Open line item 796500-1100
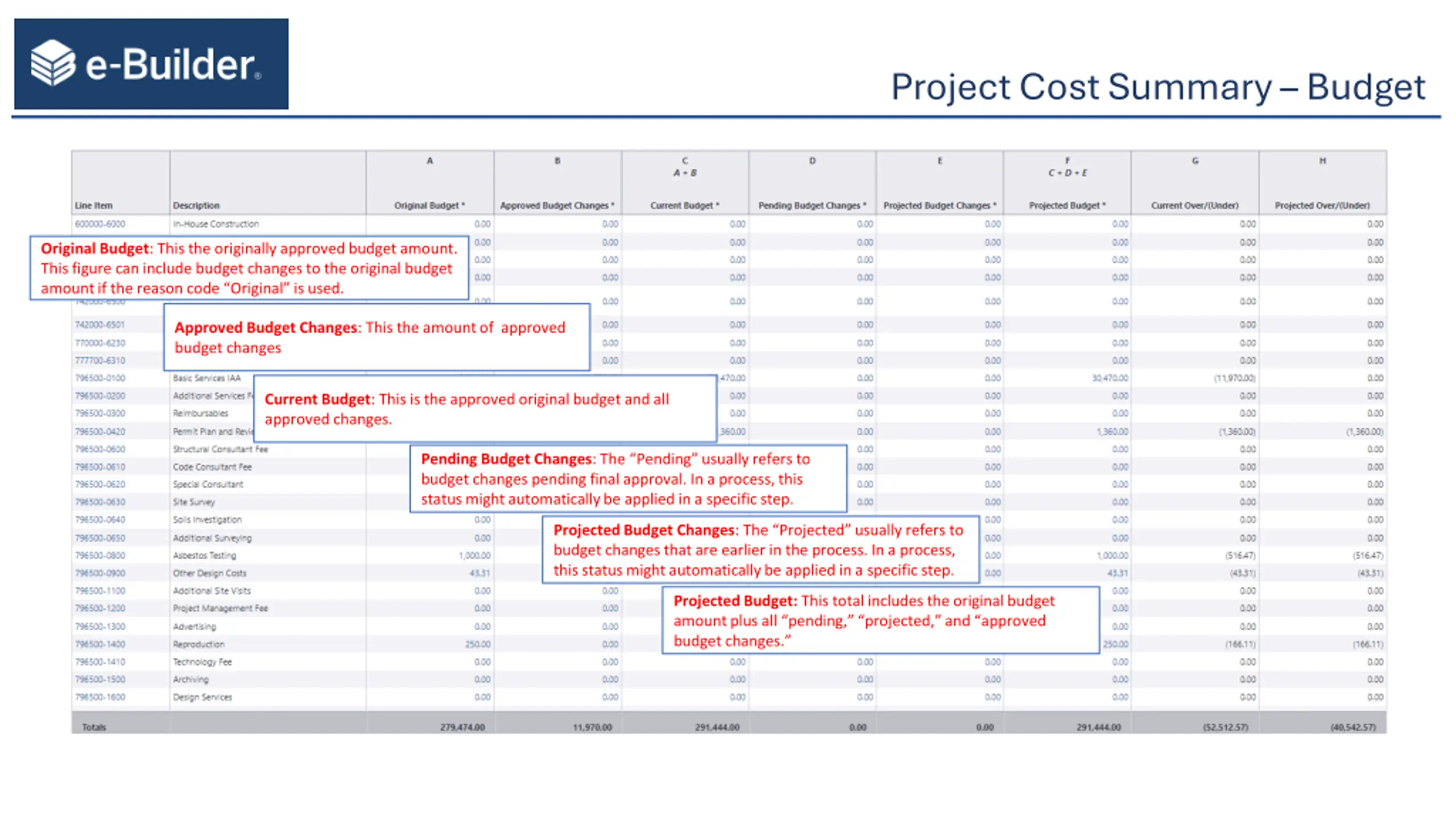The width and height of the screenshot is (1456, 819). pos(100,591)
